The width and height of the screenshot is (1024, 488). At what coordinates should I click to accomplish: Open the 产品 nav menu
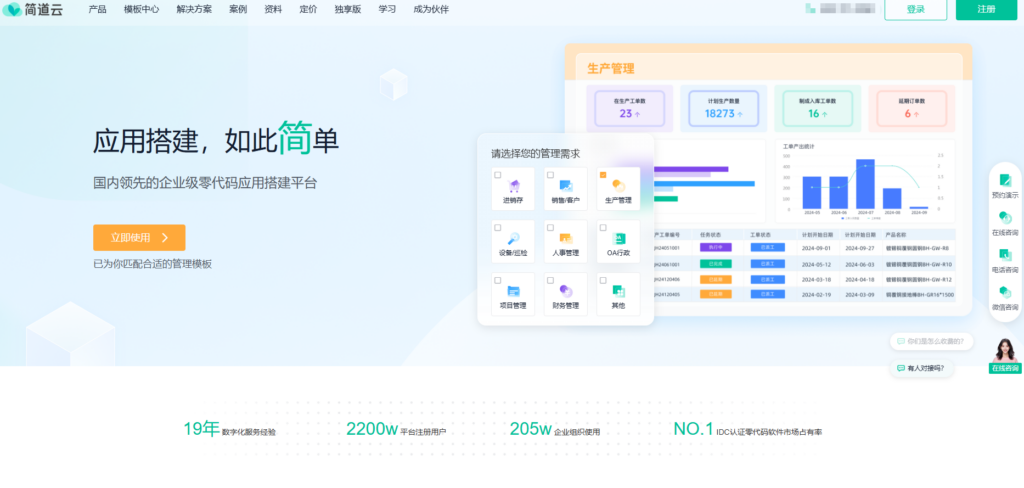click(x=97, y=9)
